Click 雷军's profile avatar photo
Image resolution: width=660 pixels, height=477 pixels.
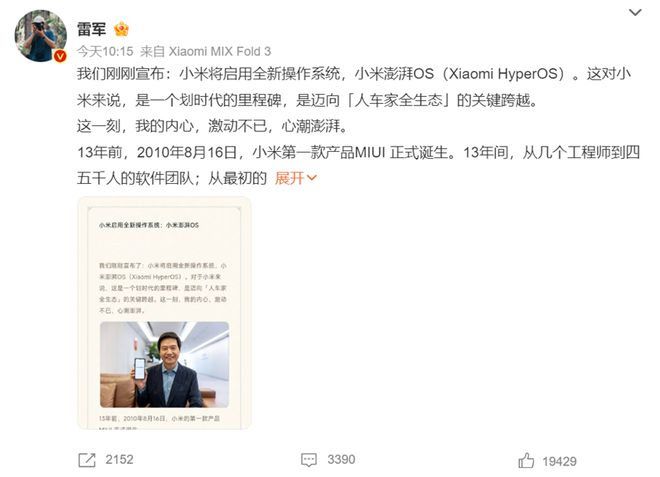click(x=40, y=36)
